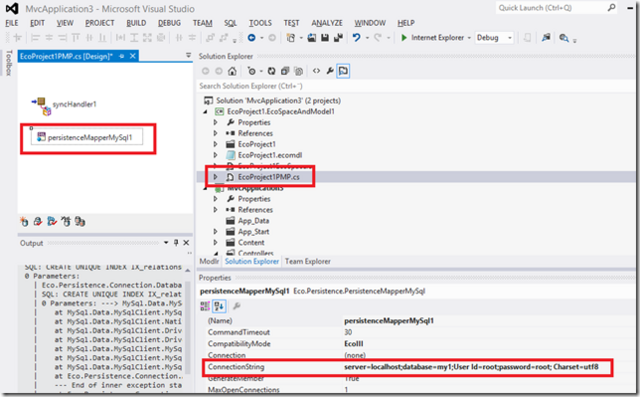640x397 pixels.
Task: Open the ANALYZE menu
Action: pos(327,23)
